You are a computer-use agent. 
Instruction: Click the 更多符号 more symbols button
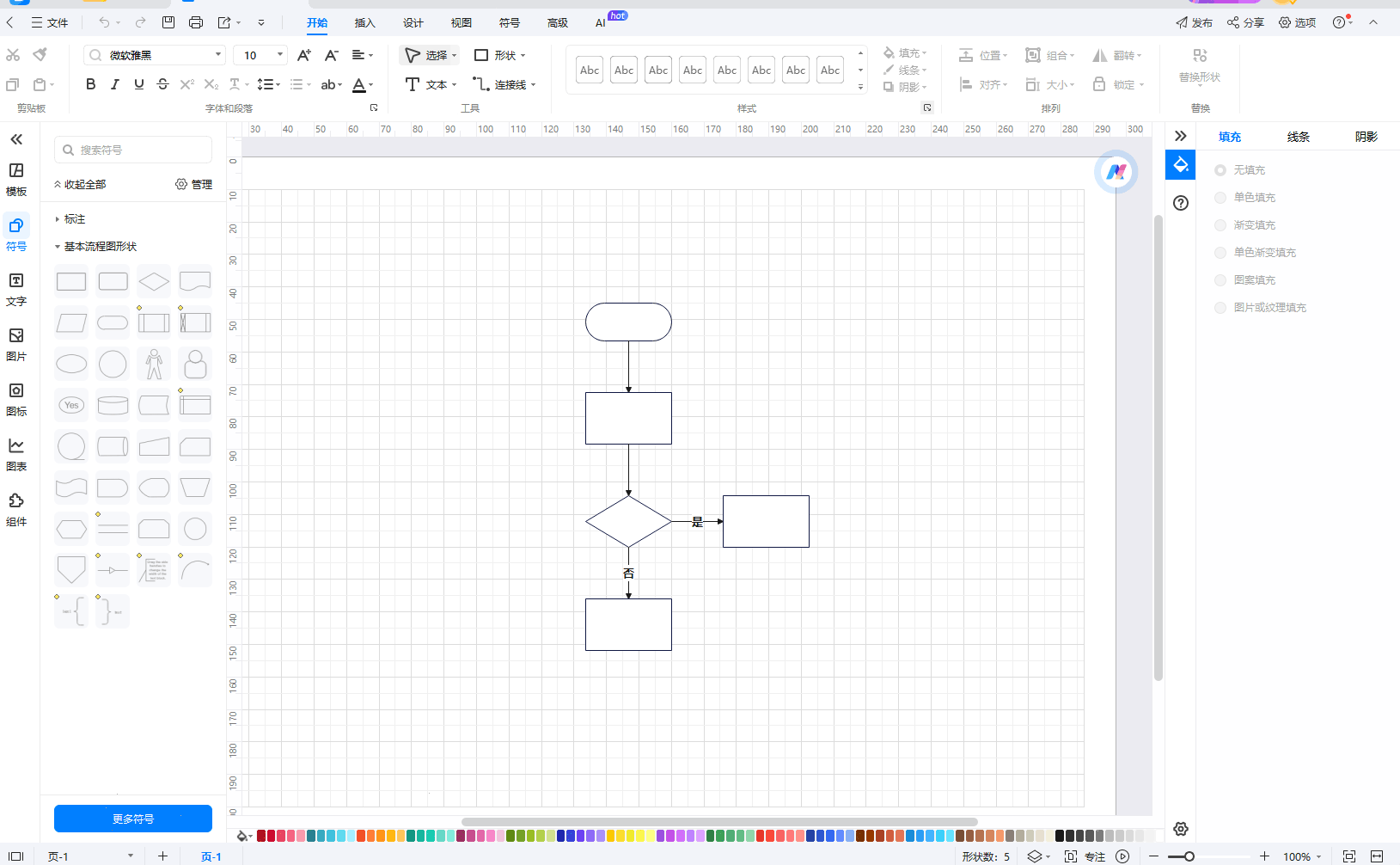click(x=133, y=819)
